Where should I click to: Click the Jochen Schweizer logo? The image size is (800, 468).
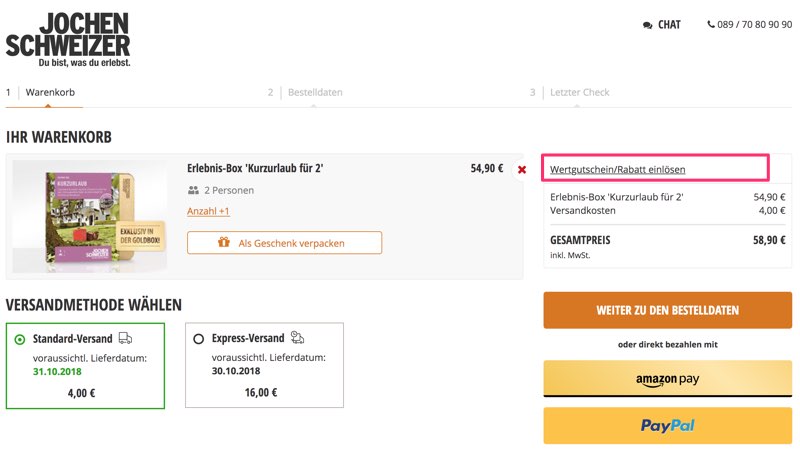pyautogui.click(x=68, y=38)
